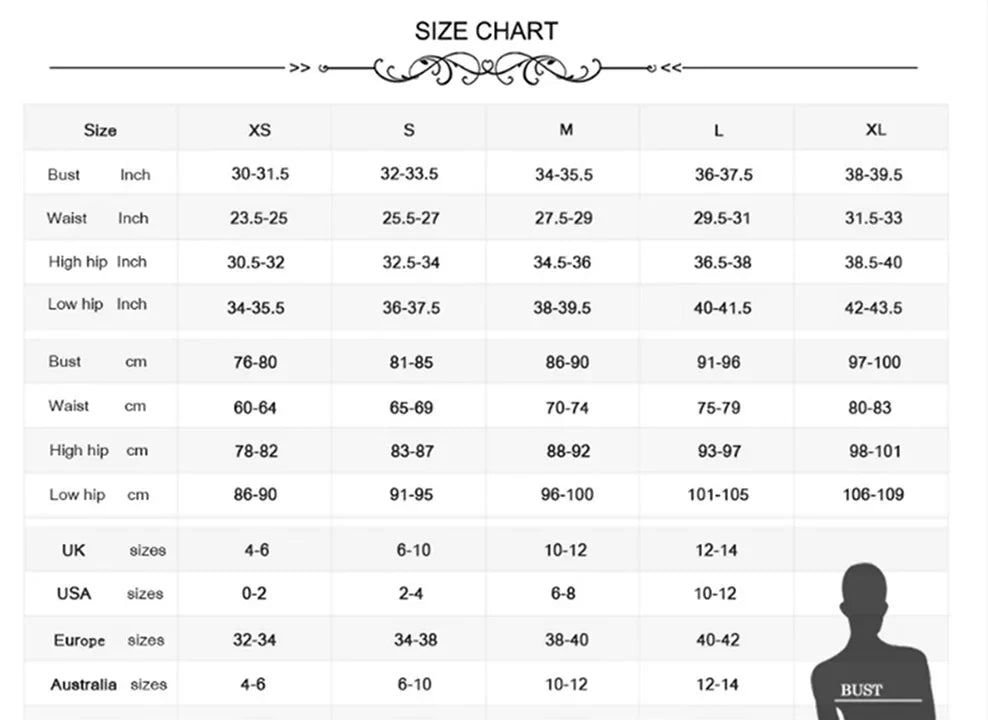Image resolution: width=988 pixels, height=720 pixels.
Task: Select the XL column header
Action: (x=875, y=130)
